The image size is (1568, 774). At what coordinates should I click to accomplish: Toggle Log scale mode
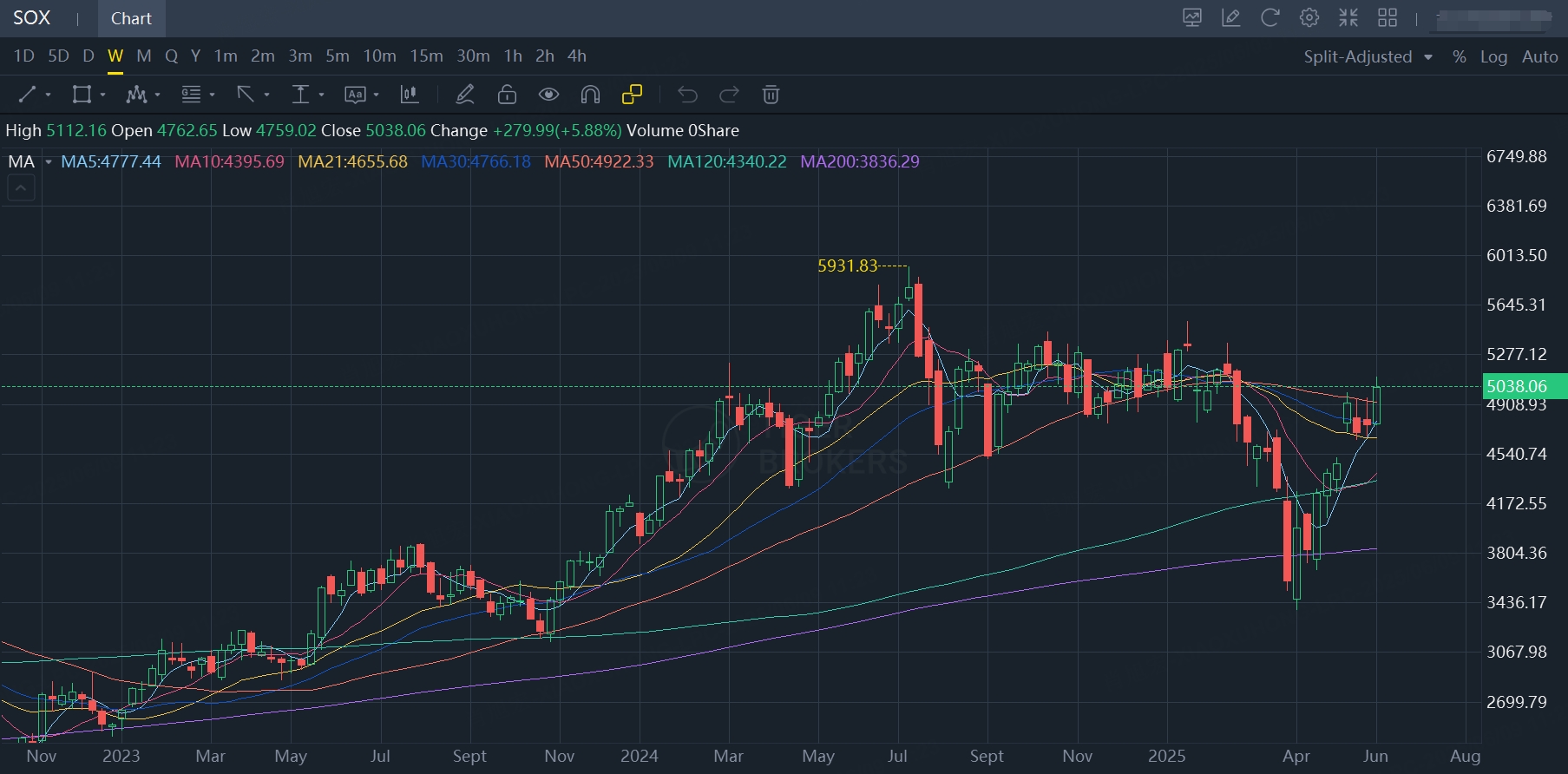click(x=1493, y=57)
